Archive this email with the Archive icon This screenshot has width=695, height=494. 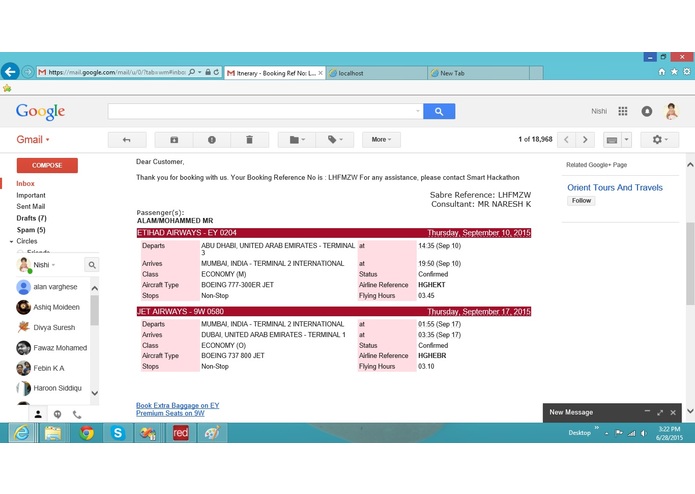(x=174, y=140)
